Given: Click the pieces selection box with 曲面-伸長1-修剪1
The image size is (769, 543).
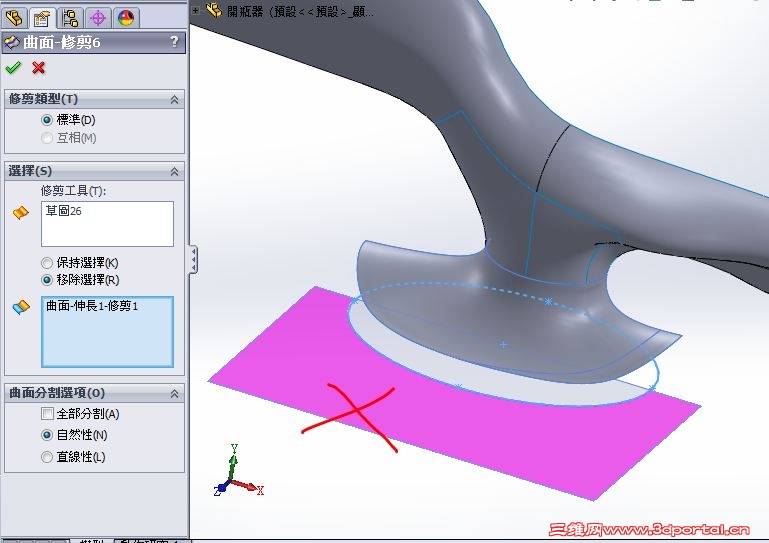Looking at the screenshot, I should tap(107, 332).
